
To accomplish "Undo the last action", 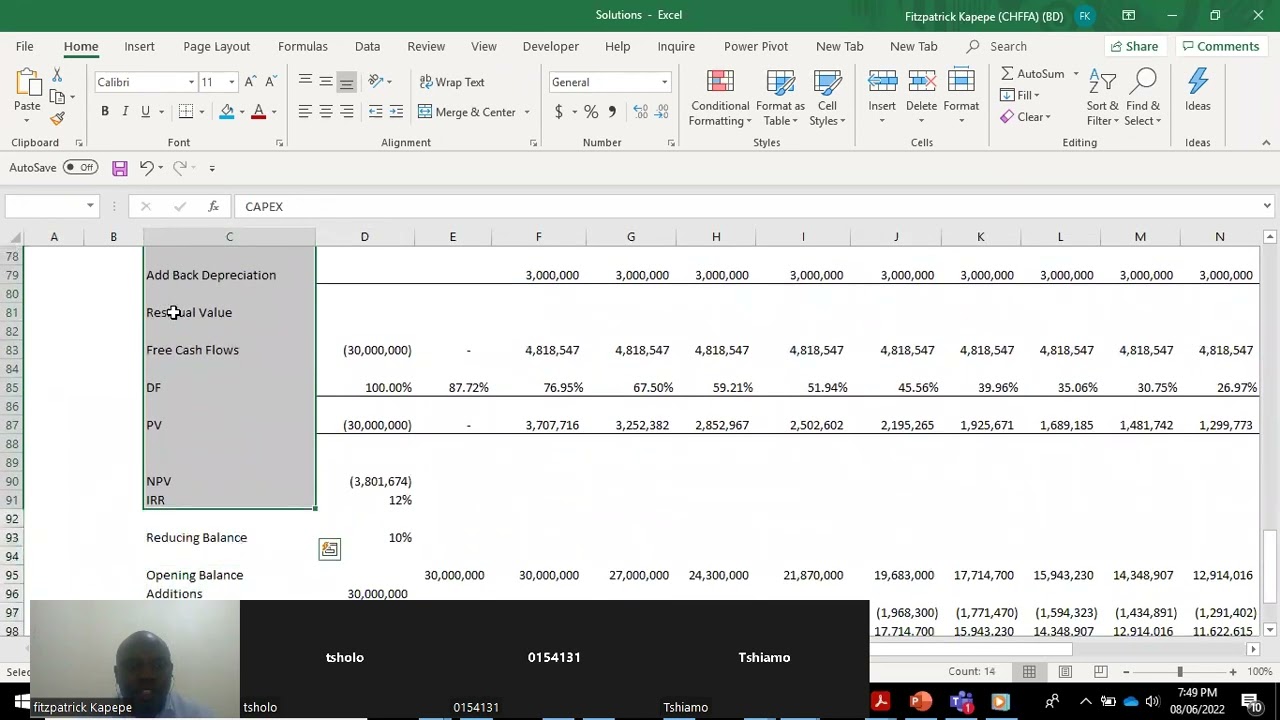I will click(146, 168).
